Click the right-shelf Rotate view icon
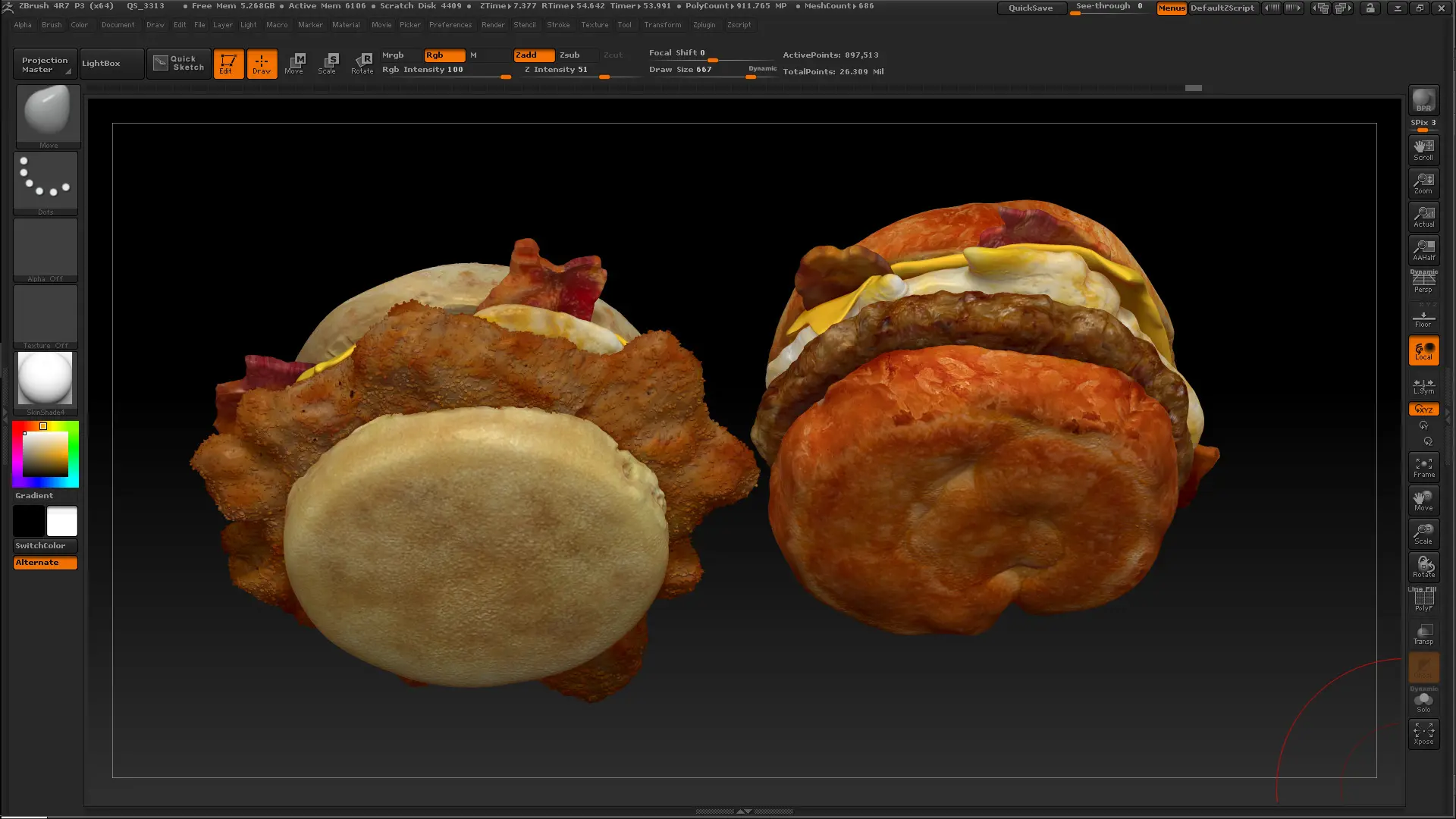1456x819 pixels. [1423, 567]
